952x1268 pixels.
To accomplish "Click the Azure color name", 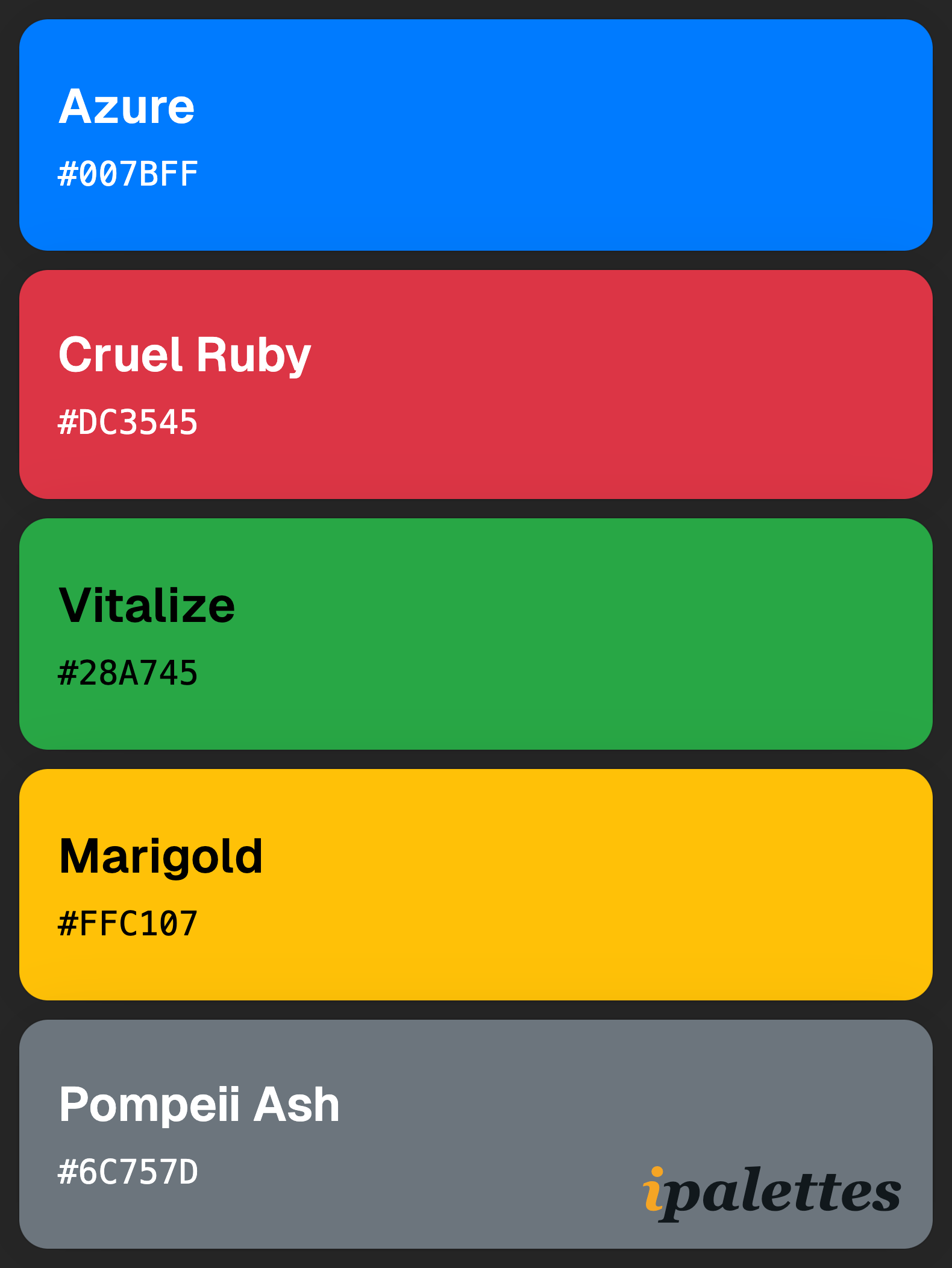I will pyautogui.click(x=127, y=106).
